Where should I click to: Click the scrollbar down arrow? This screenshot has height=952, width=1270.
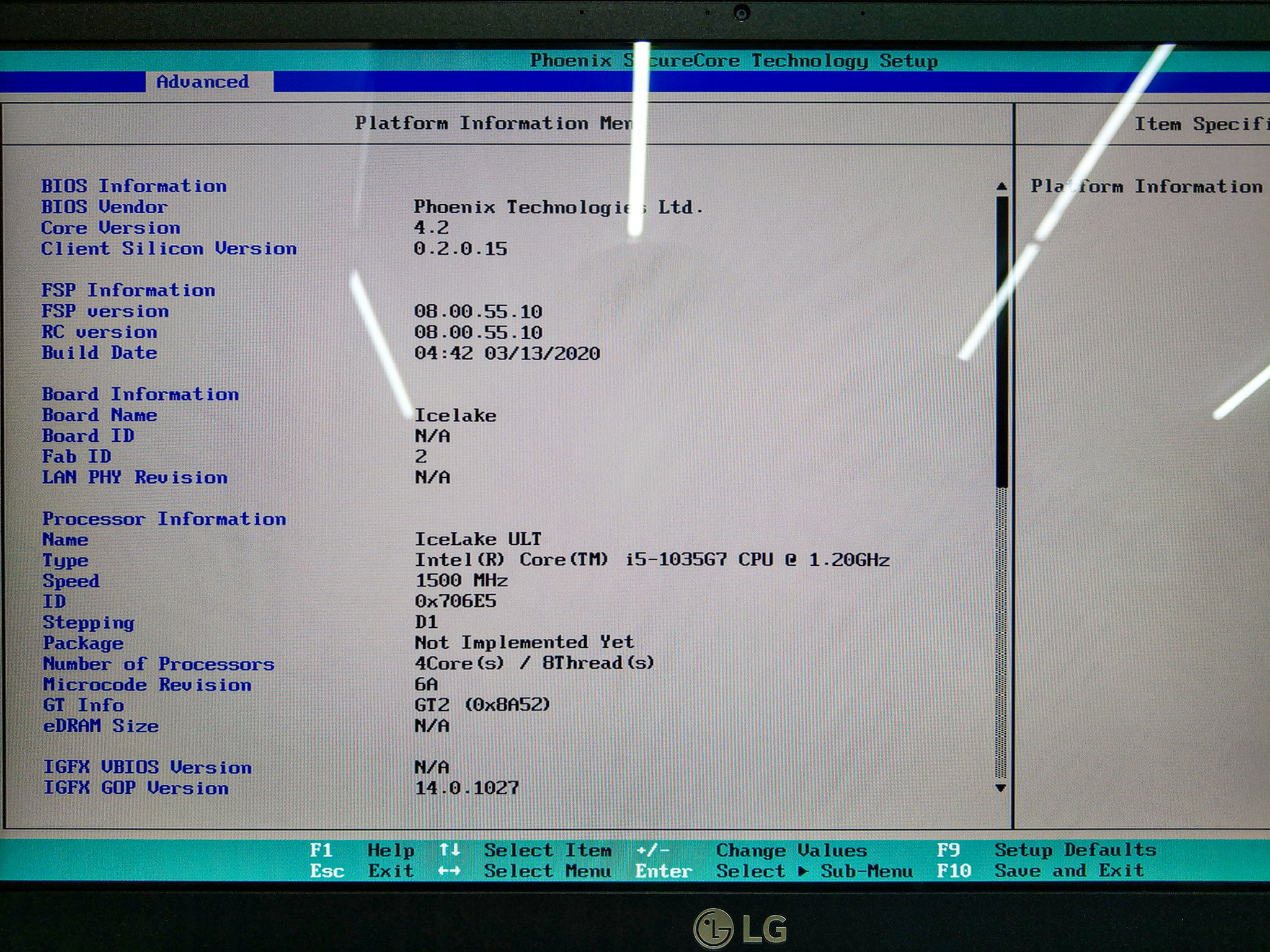point(1001,788)
